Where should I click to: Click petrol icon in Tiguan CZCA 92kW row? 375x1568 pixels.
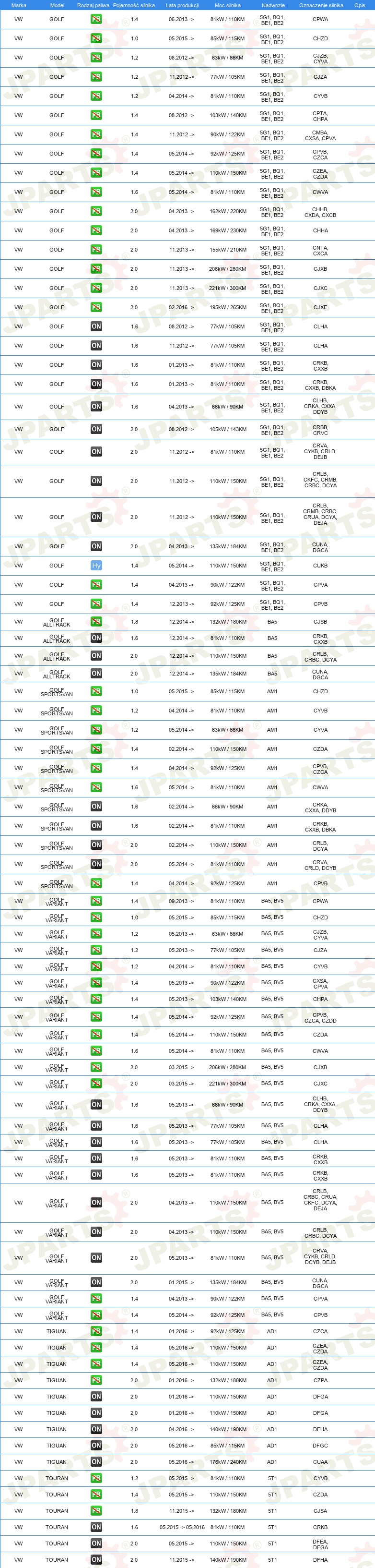coord(96,1331)
